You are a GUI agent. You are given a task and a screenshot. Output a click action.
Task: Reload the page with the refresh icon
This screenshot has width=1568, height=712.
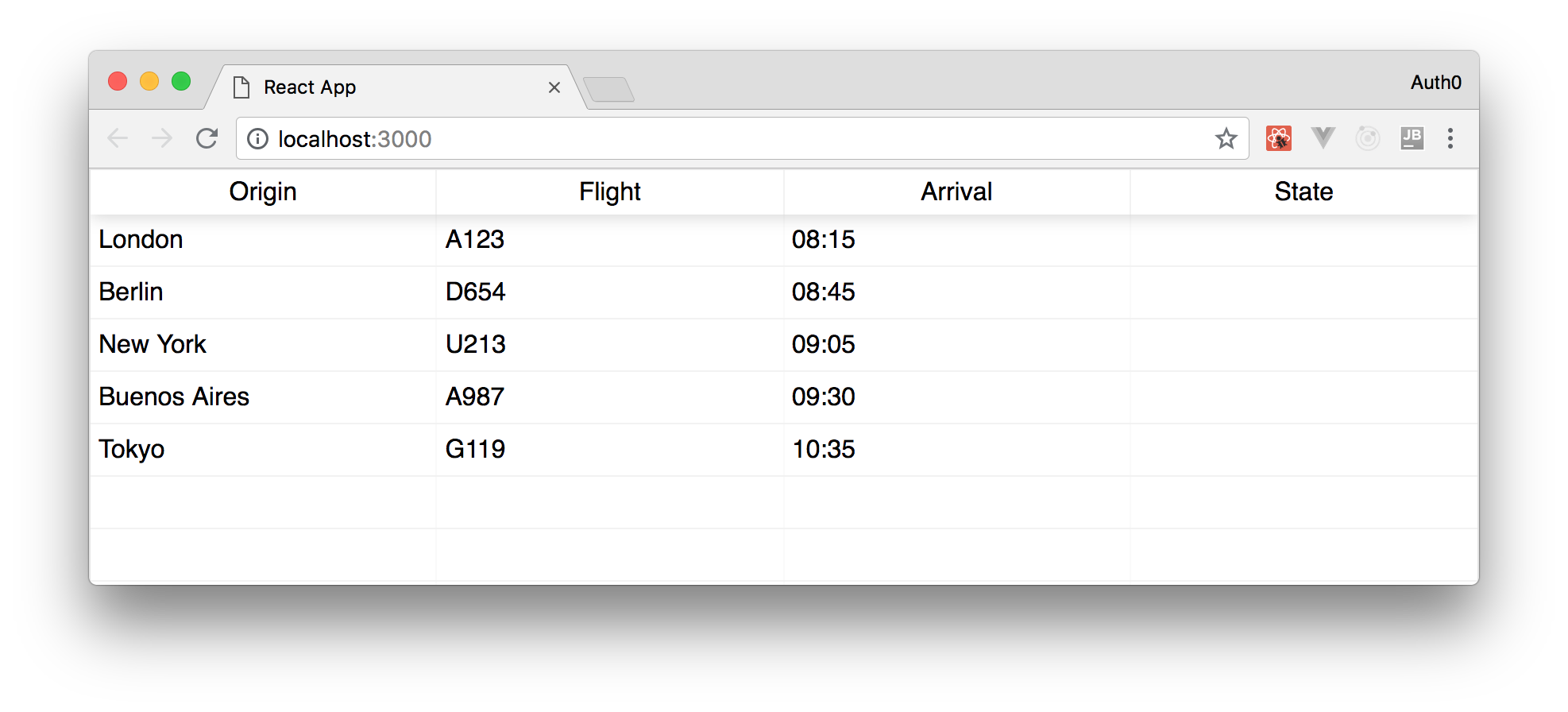coord(207,138)
